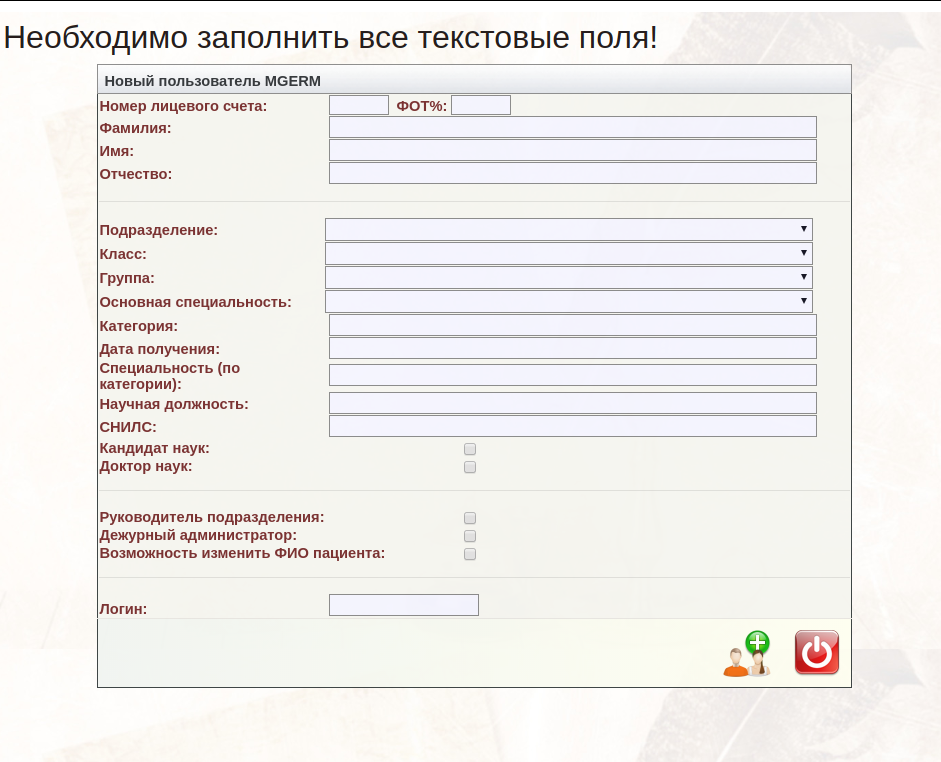Click into the Отчество field

pyautogui.click(x=572, y=173)
